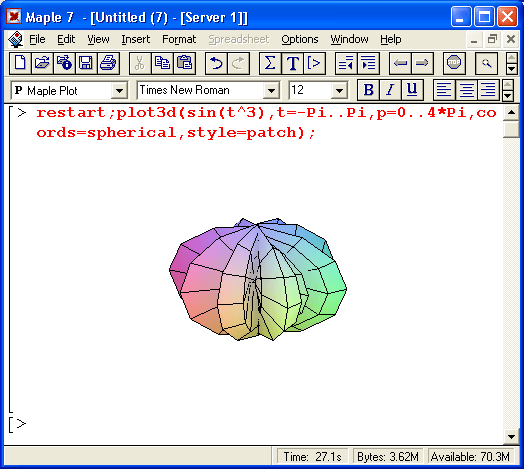The height and width of the screenshot is (469, 524).
Task: Undo last action with curved arrow icon
Action: click(216, 63)
